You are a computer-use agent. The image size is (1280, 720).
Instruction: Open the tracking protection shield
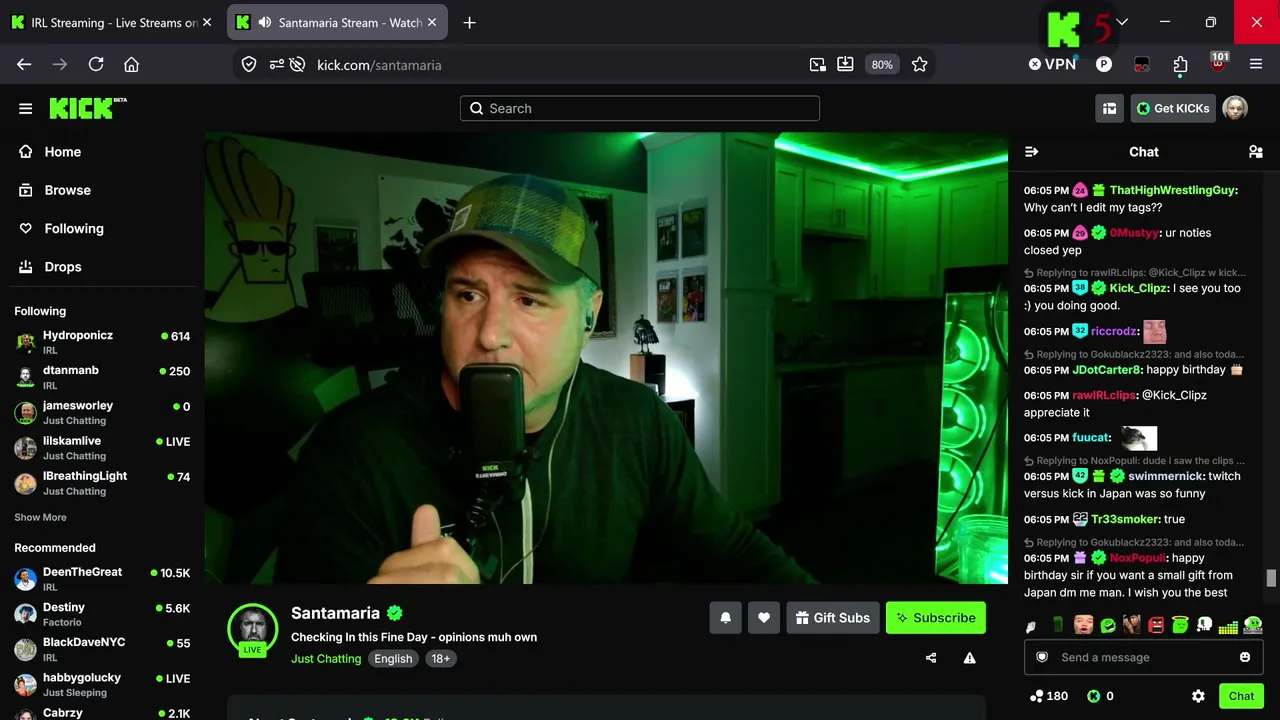[x=249, y=64]
